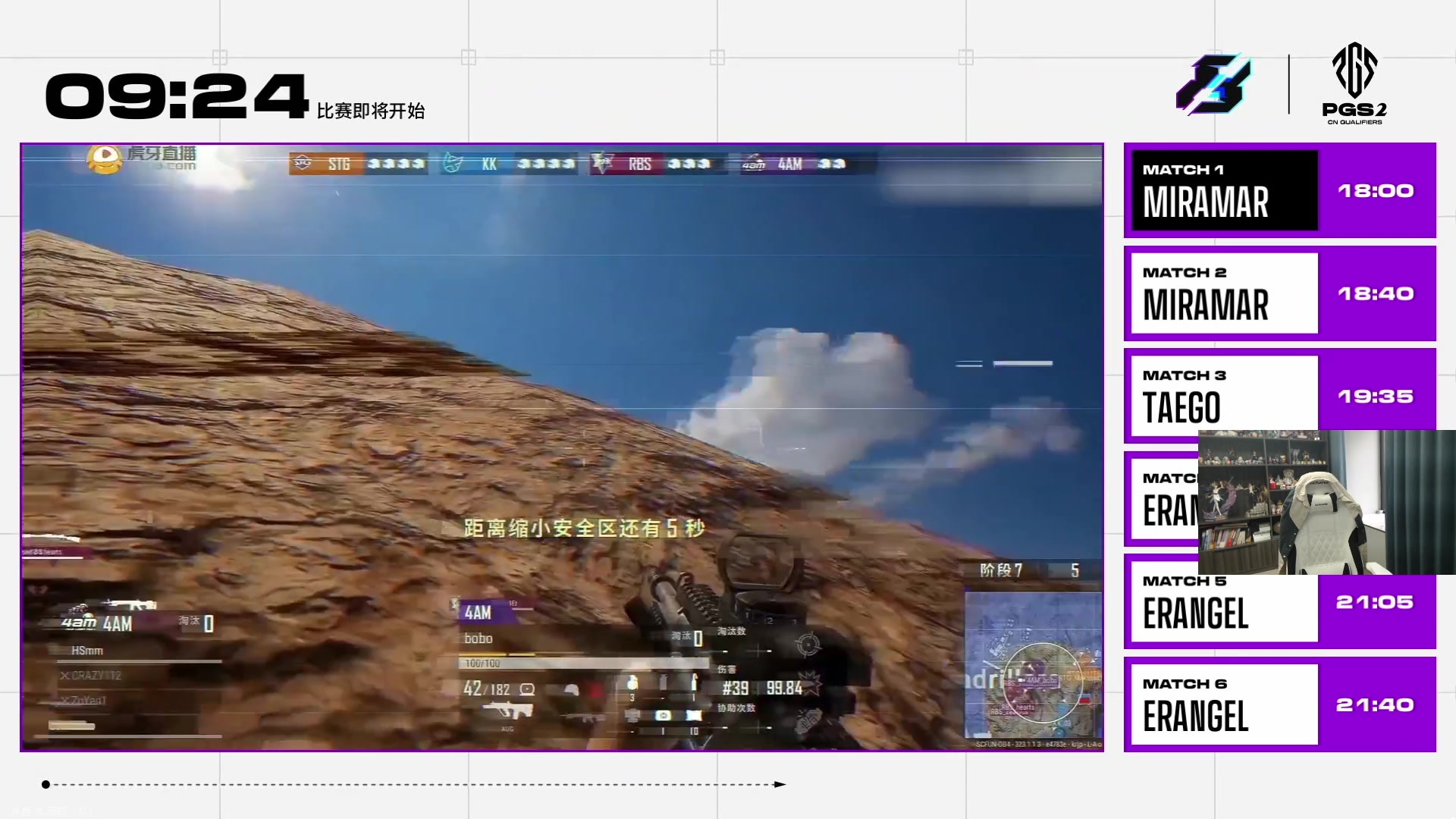Click the bobo player name label
The image size is (1456, 819).
[x=479, y=639]
